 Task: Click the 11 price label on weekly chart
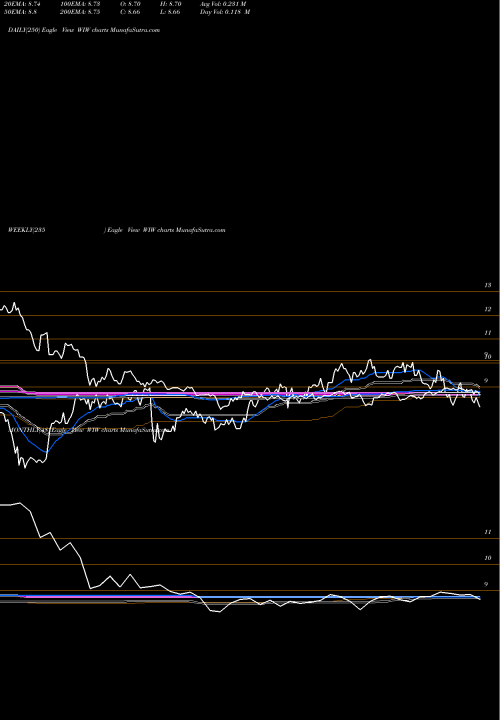pos(488,332)
